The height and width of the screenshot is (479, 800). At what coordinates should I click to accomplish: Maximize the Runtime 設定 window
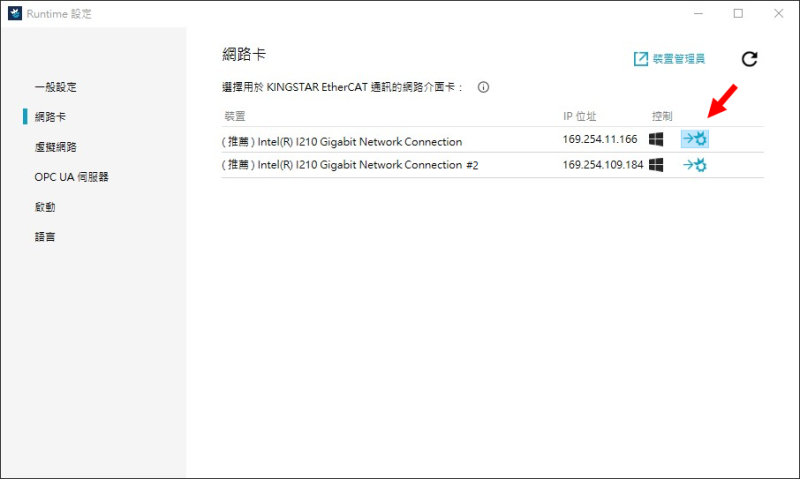(738, 14)
